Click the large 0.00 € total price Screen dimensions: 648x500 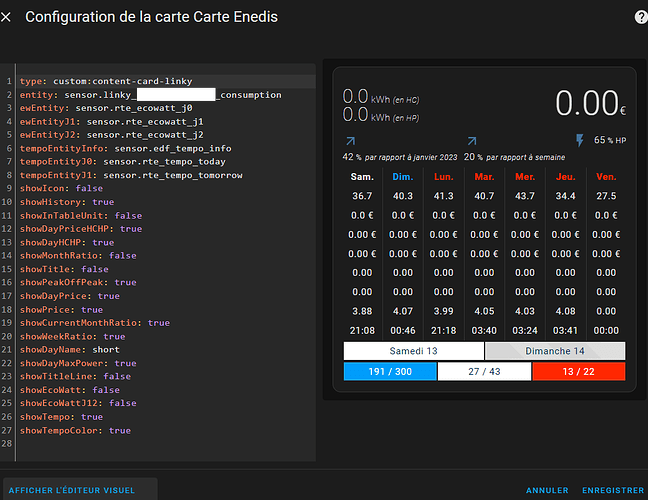pyautogui.click(x=591, y=103)
